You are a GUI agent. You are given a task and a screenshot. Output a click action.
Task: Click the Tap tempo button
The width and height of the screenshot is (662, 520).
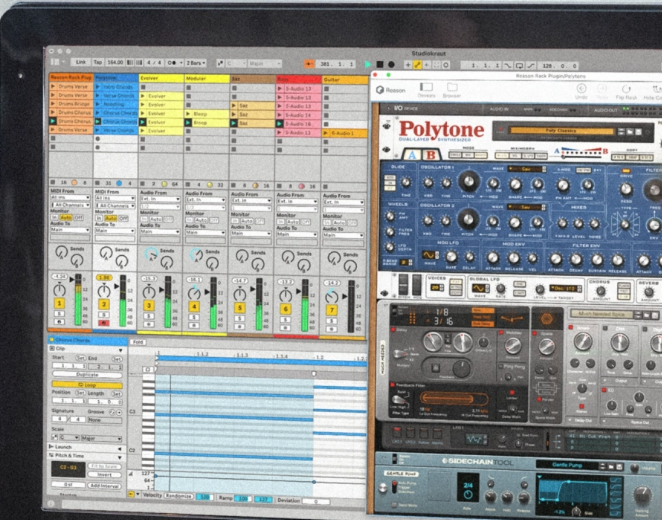click(98, 62)
